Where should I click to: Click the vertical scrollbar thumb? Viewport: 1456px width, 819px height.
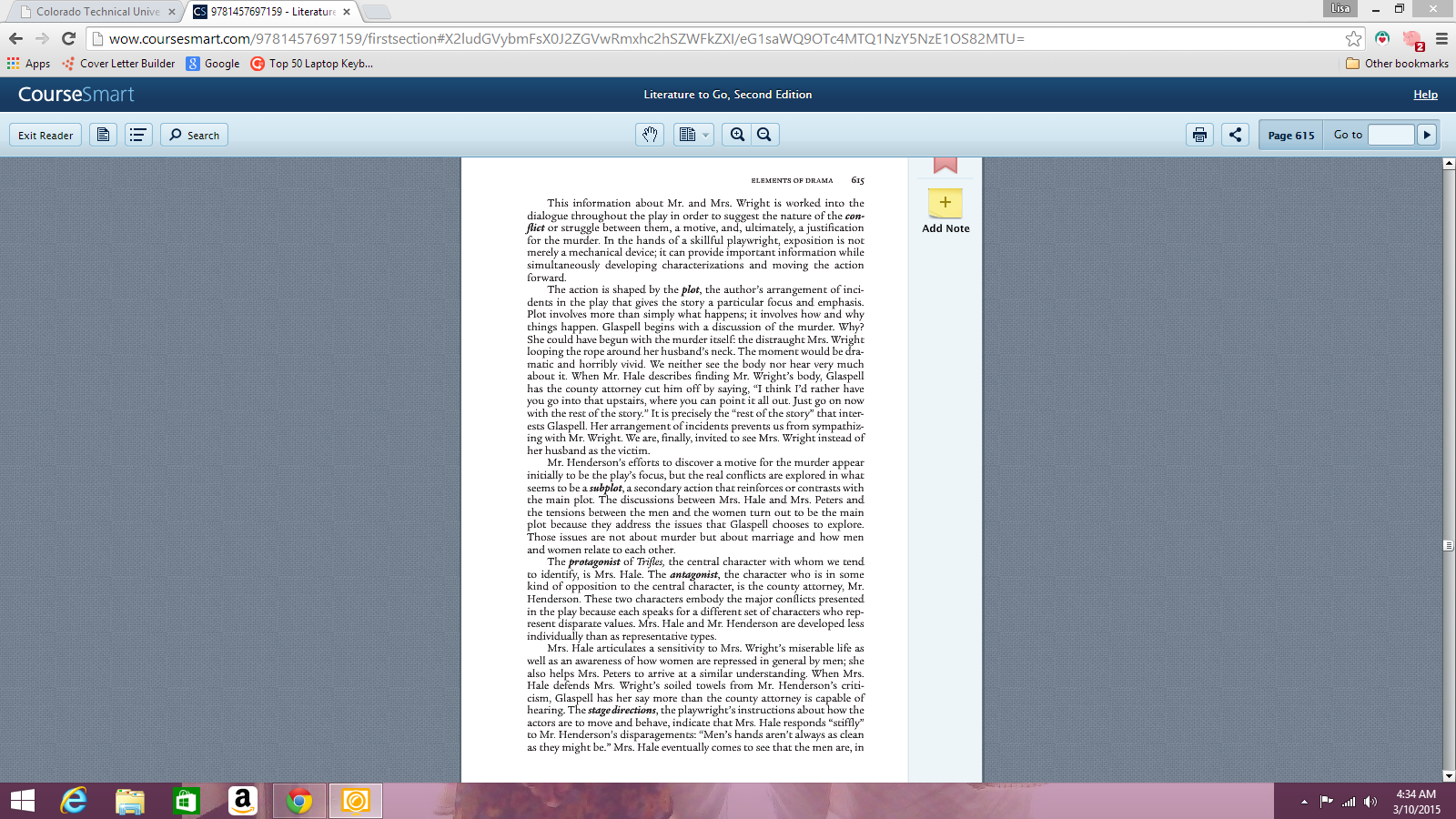(1449, 546)
